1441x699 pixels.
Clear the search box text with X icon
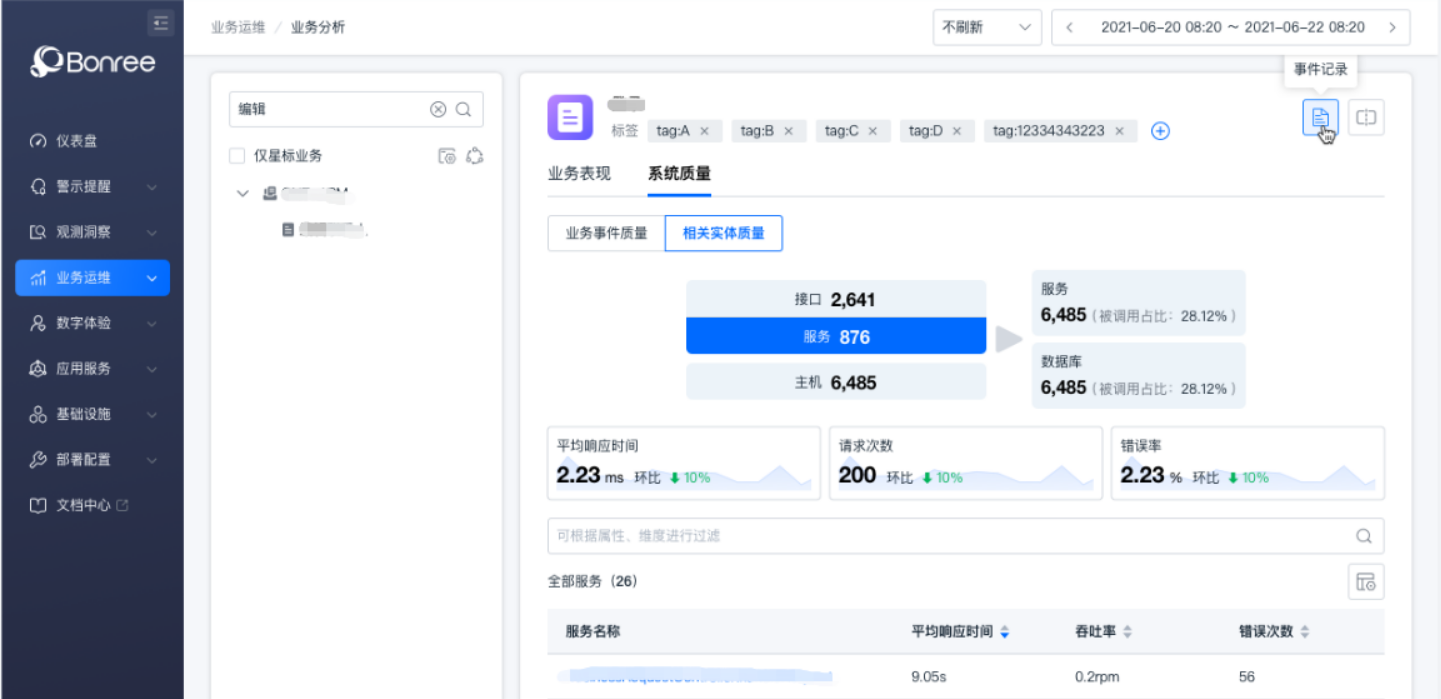(438, 110)
